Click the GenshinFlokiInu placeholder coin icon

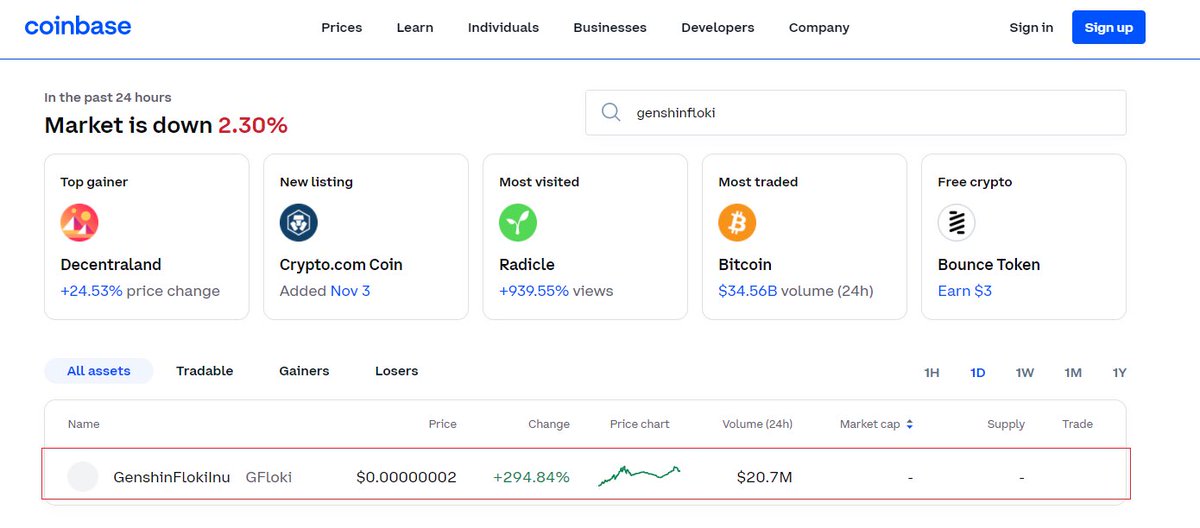click(x=83, y=477)
